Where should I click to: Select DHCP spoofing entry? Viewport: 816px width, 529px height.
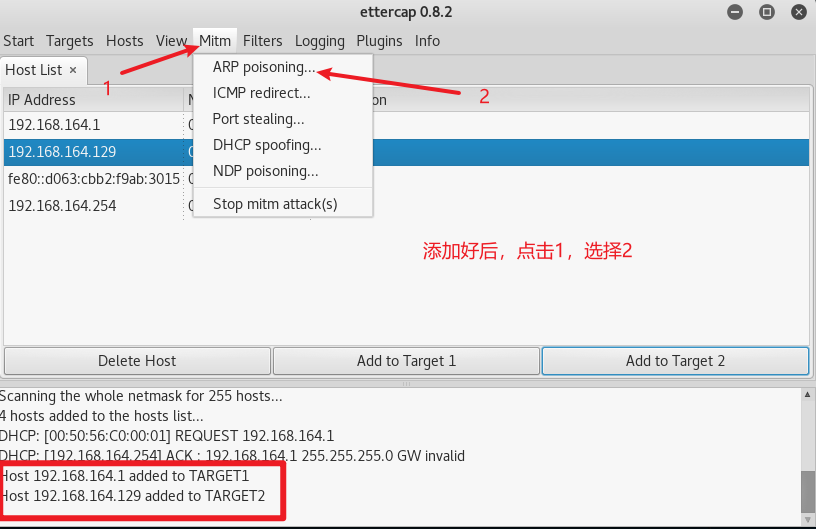pyautogui.click(x=267, y=145)
